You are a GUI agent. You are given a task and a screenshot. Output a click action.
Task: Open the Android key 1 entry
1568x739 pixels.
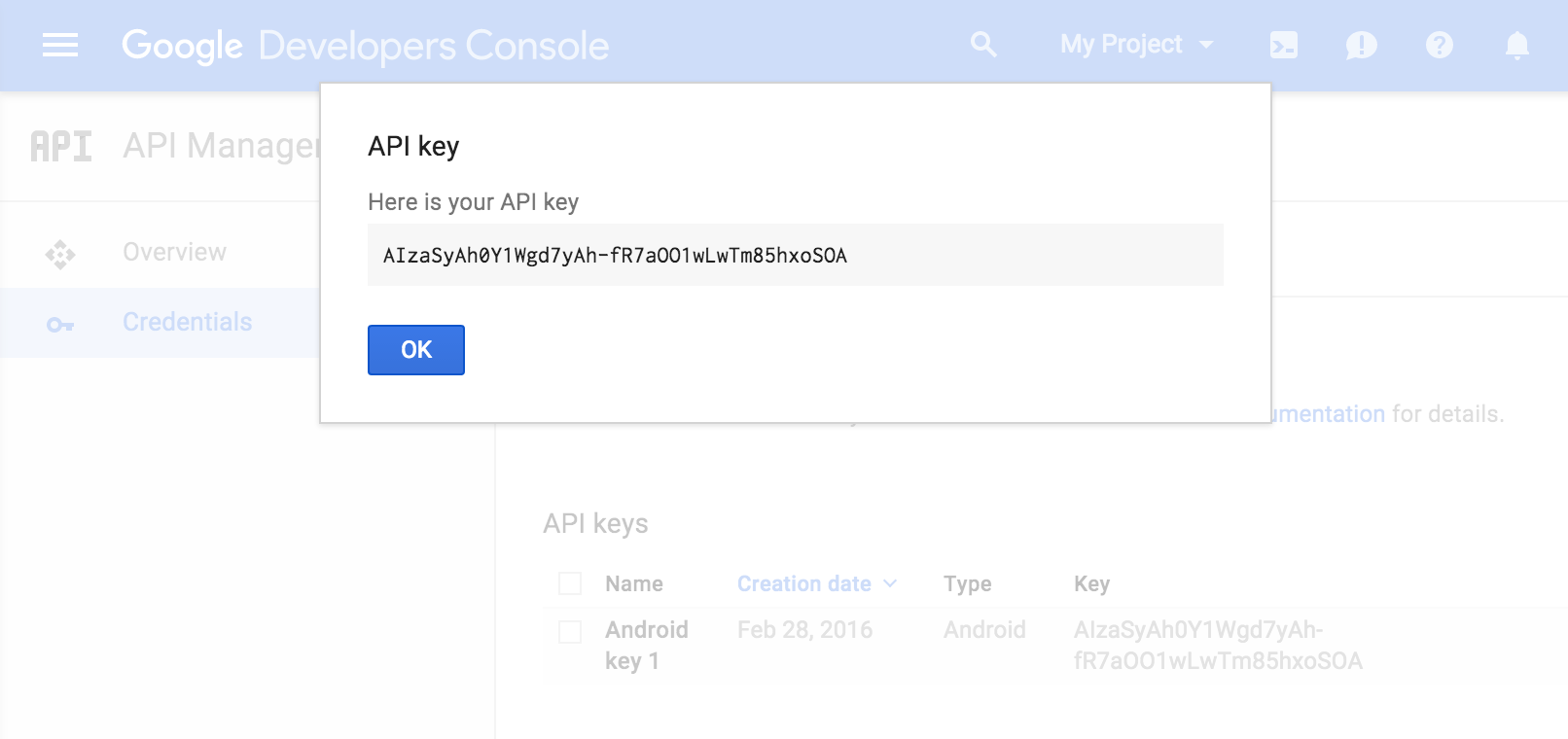click(647, 645)
